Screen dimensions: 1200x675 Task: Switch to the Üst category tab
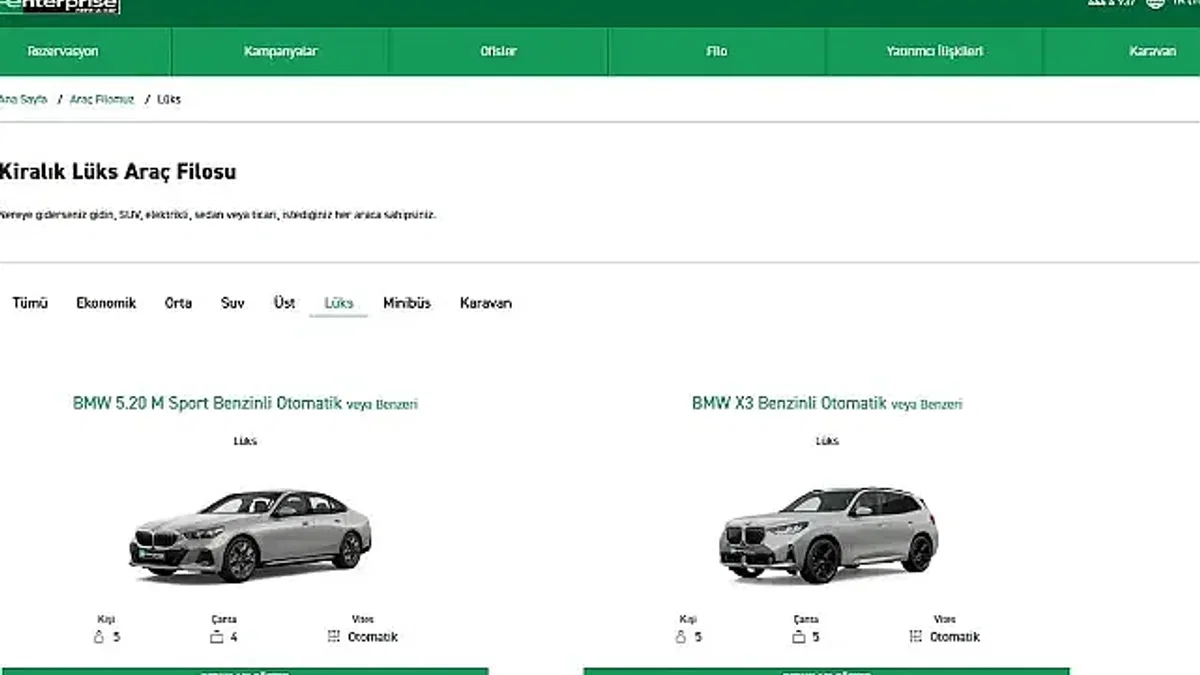click(x=285, y=303)
